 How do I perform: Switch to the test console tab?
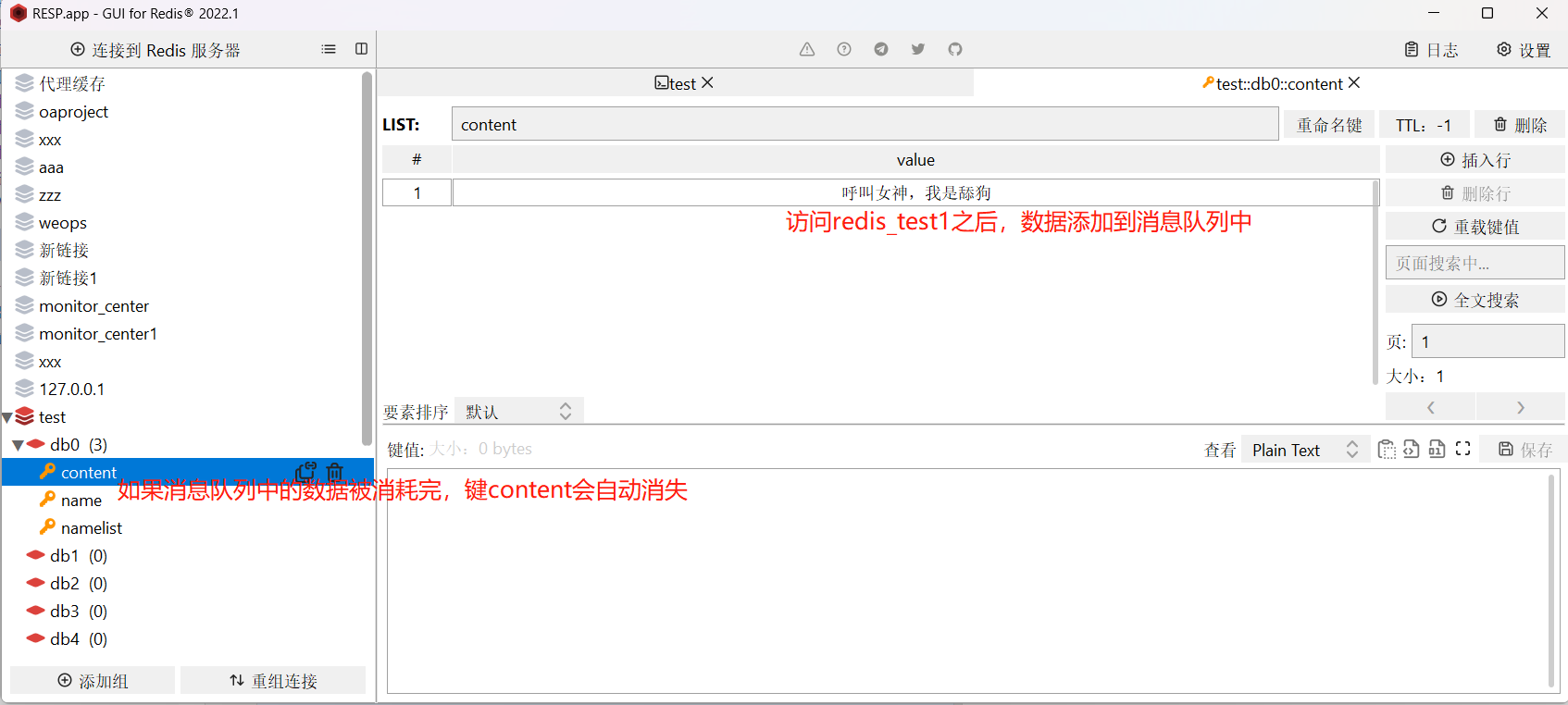pyautogui.click(x=675, y=83)
